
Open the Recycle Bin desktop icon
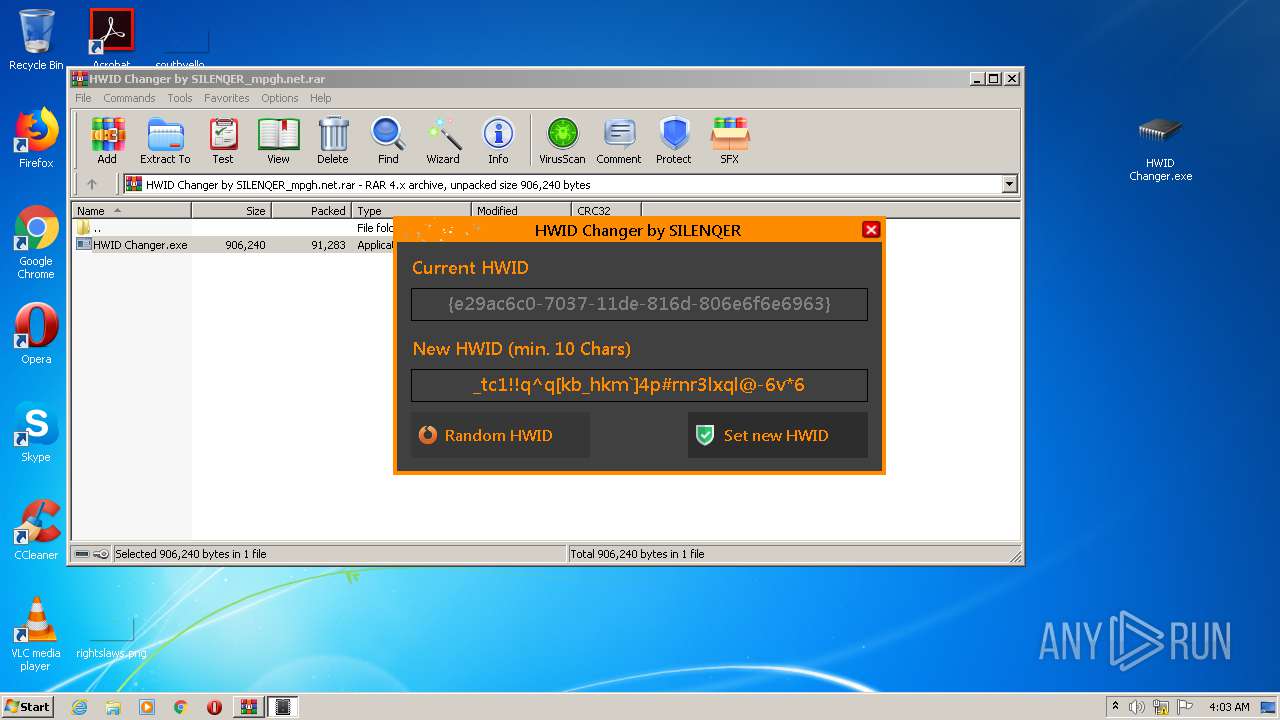tap(36, 40)
